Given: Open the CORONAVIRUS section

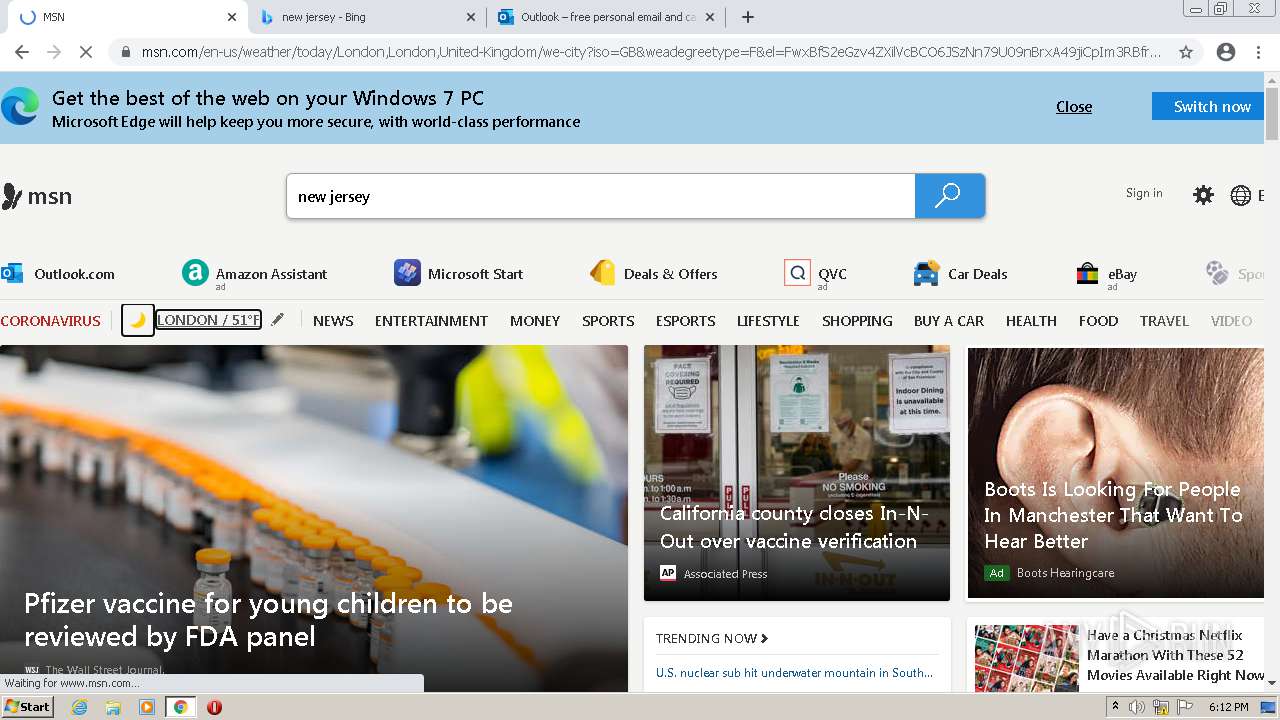Looking at the screenshot, I should [51, 321].
